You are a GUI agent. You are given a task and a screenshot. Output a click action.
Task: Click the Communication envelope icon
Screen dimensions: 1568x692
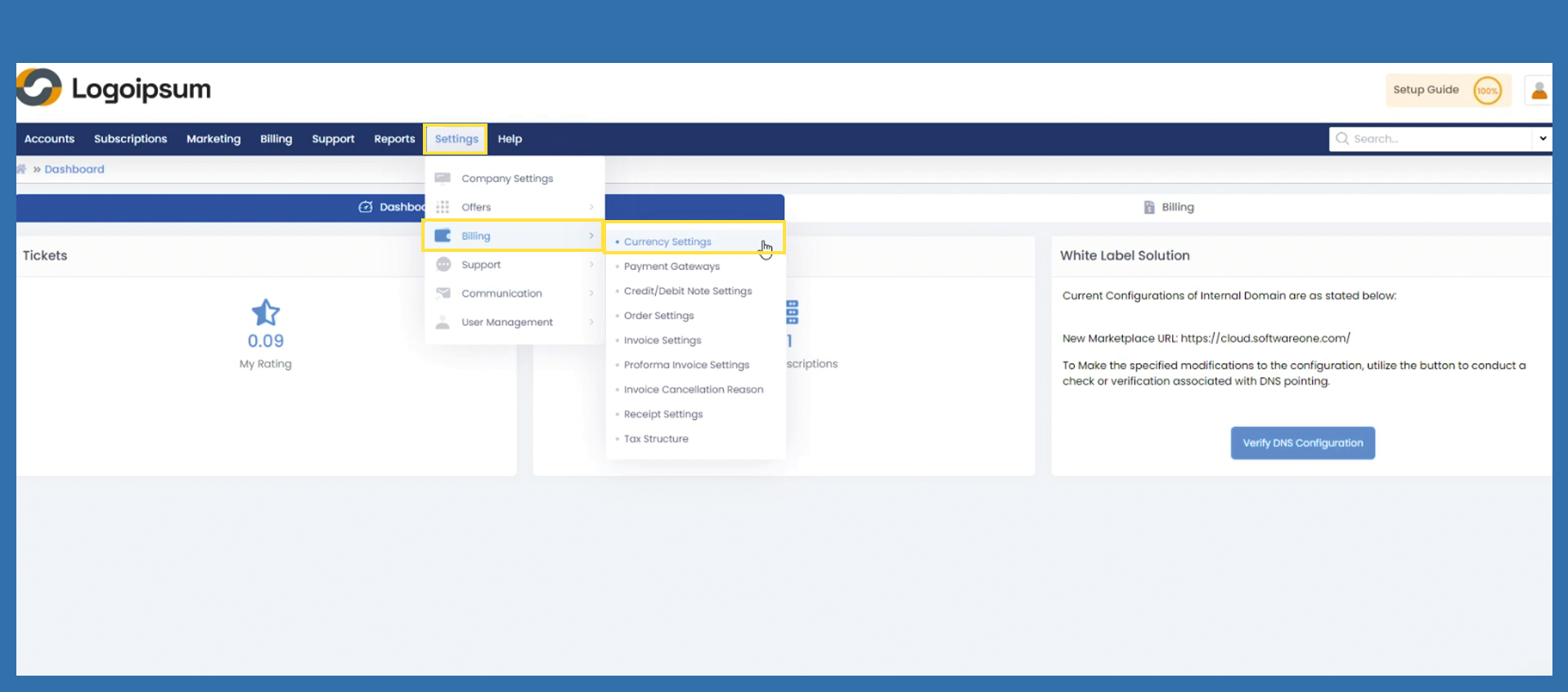[x=443, y=294]
